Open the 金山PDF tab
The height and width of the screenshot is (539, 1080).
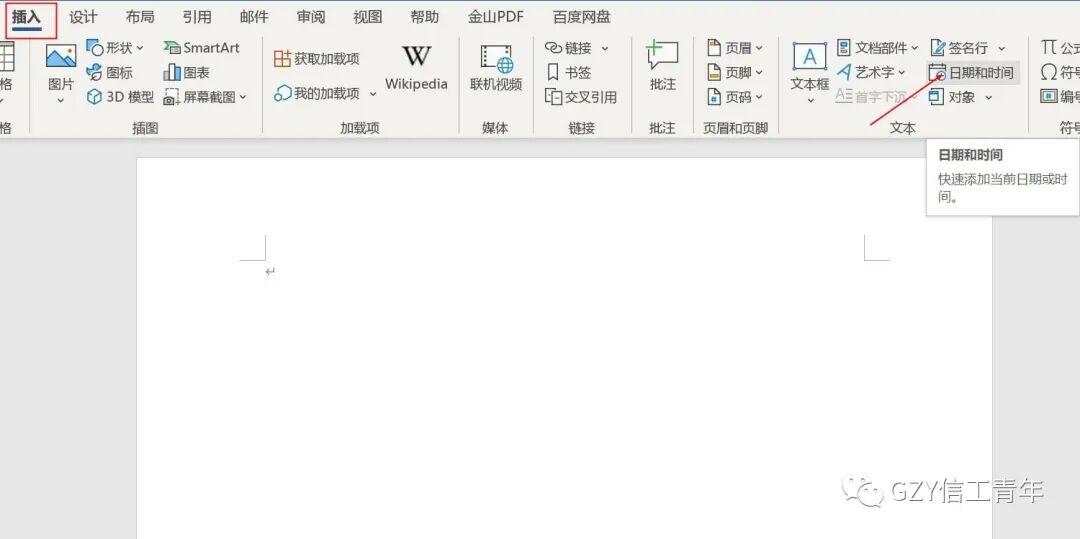point(496,17)
